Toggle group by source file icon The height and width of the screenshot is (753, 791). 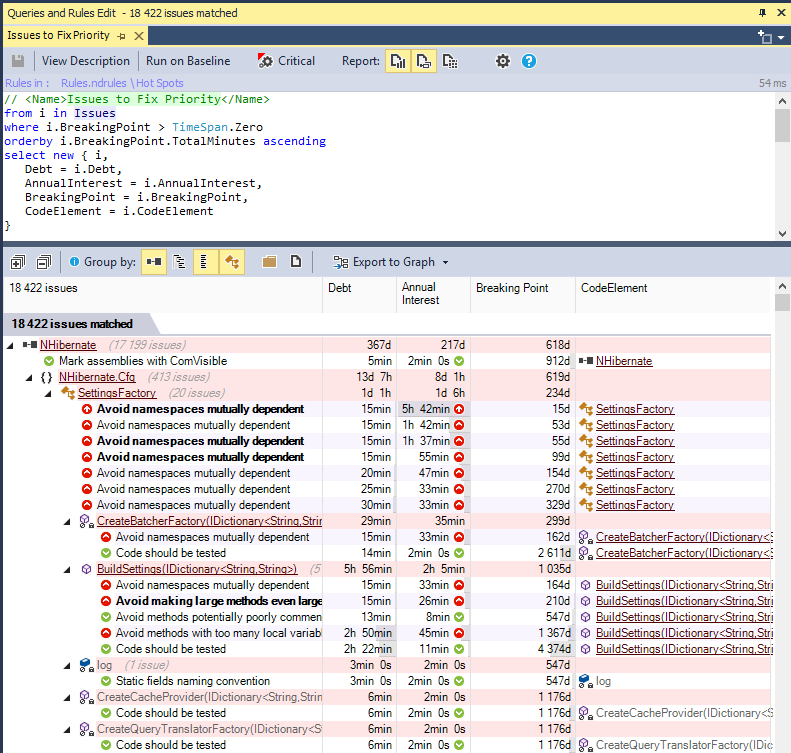tap(296, 262)
